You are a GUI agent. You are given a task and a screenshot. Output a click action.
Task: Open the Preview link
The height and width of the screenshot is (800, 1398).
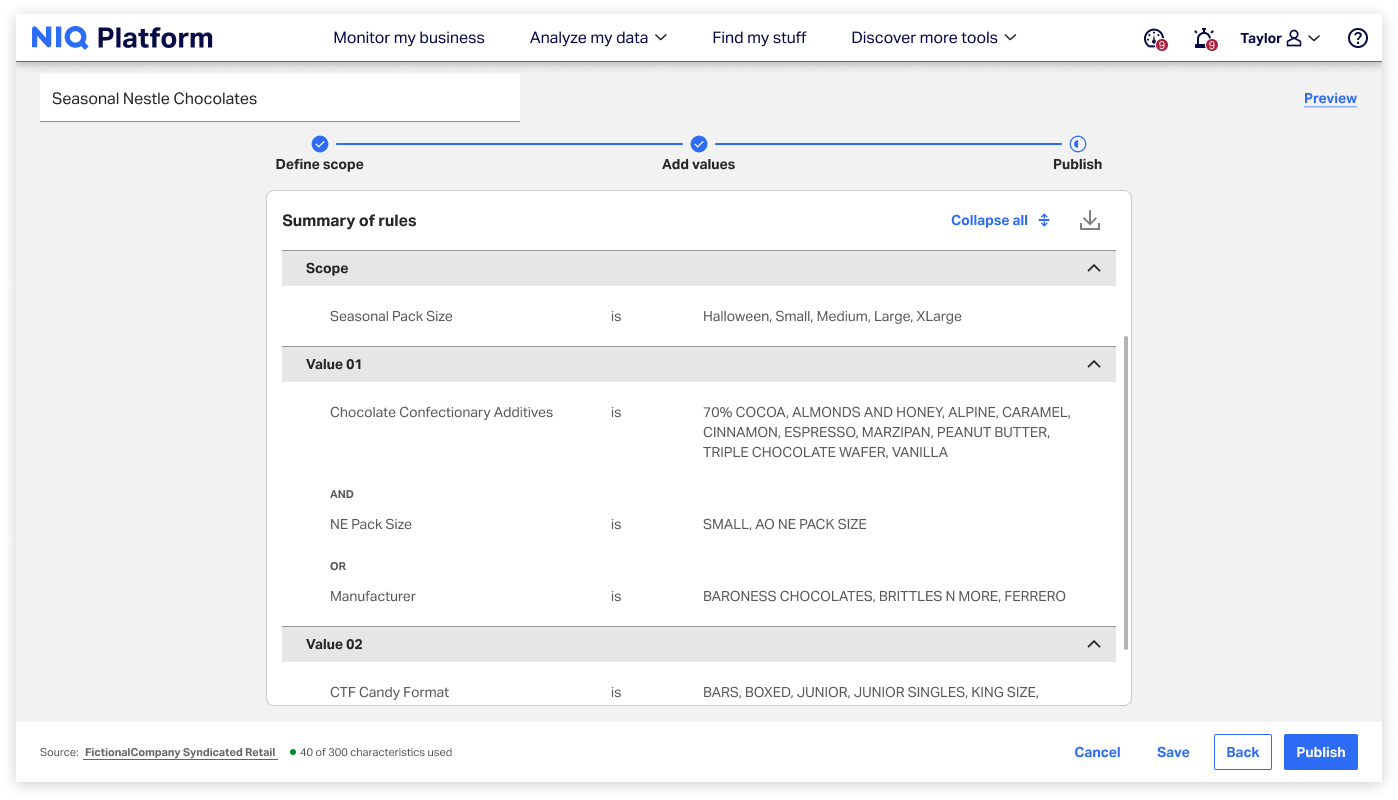pos(1330,98)
